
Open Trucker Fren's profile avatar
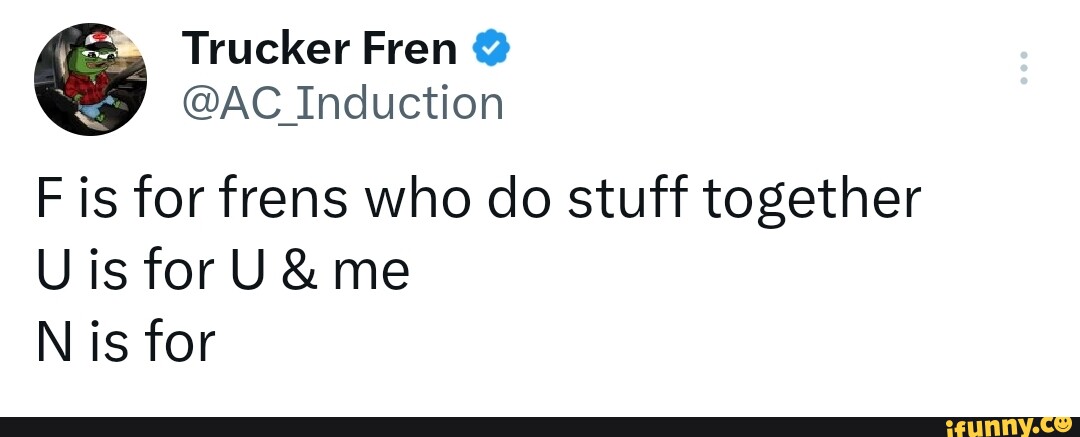click(x=90, y=80)
